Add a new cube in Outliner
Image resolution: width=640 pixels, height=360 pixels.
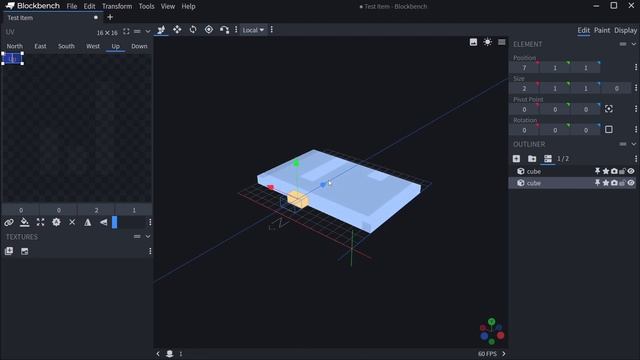point(516,158)
